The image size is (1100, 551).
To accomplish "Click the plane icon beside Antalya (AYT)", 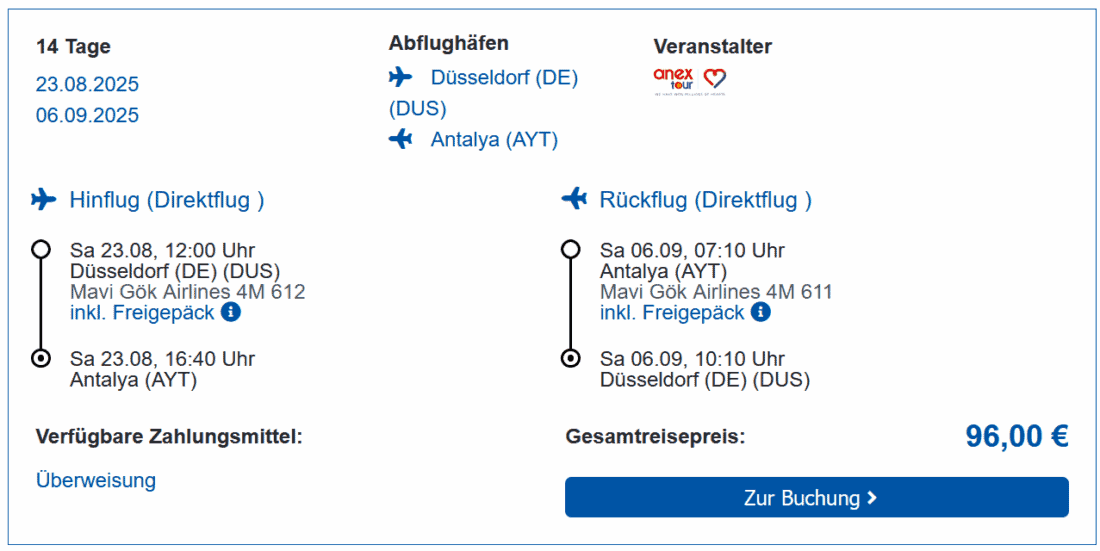I will point(401,140).
